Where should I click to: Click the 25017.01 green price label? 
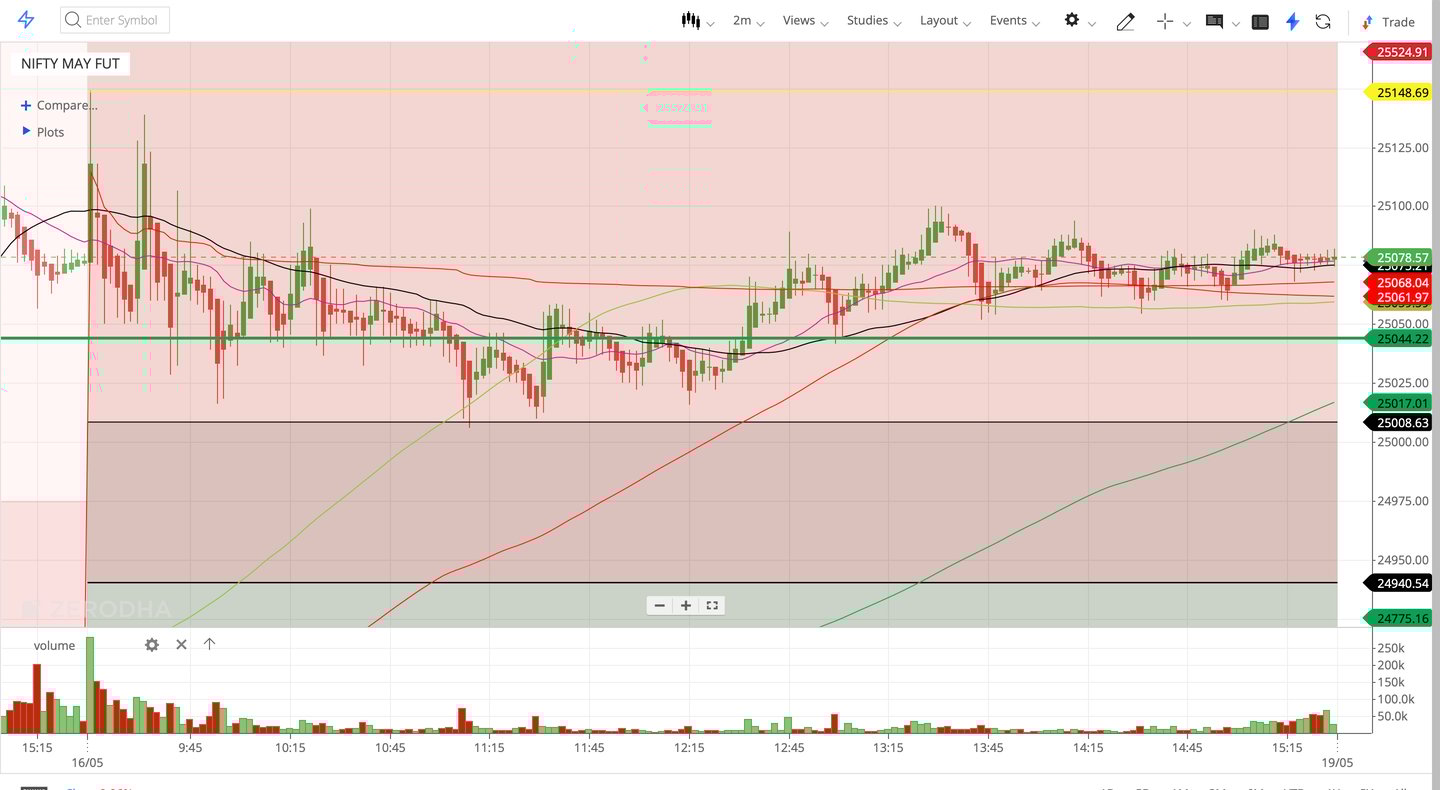pos(1400,403)
